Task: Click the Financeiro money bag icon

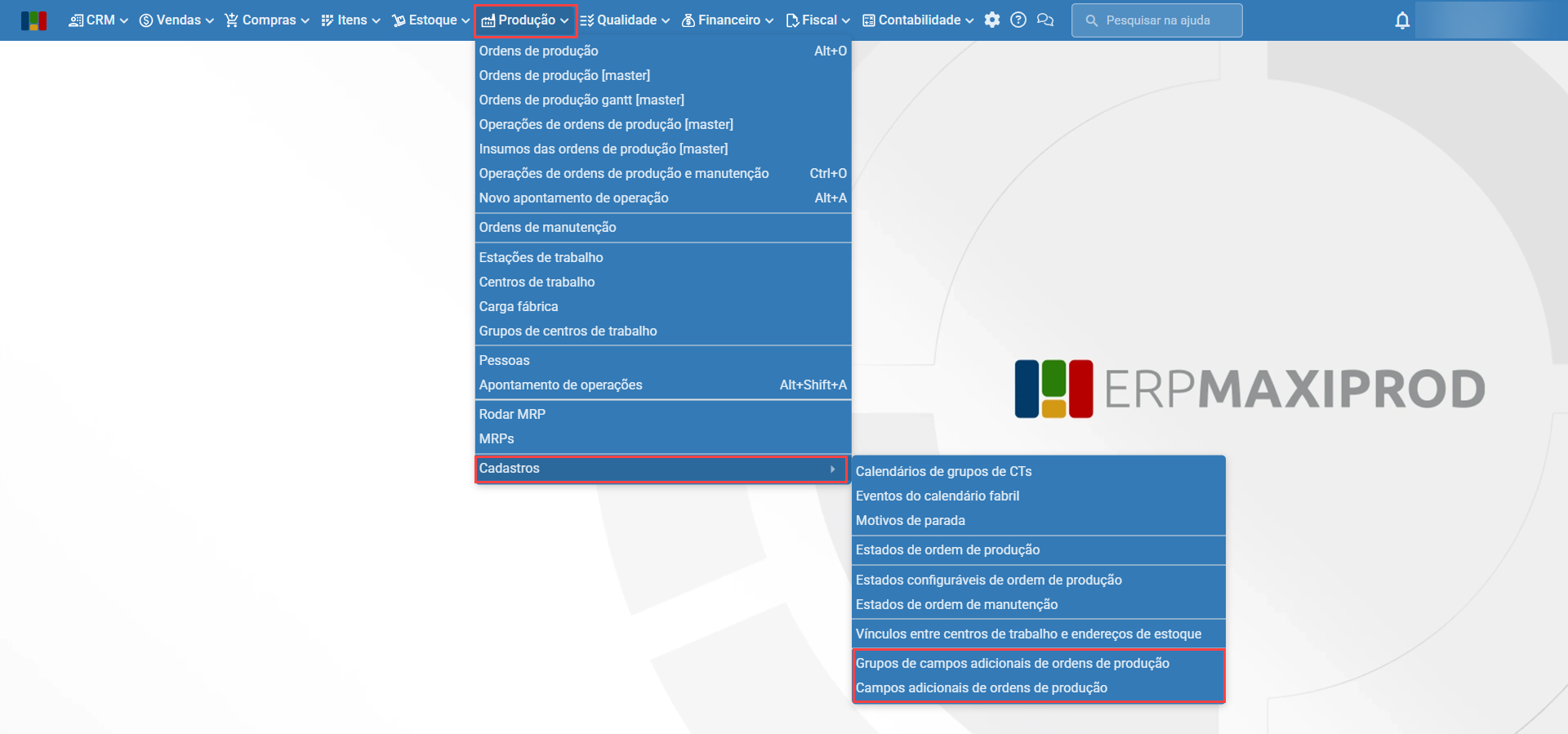Action: tap(688, 20)
